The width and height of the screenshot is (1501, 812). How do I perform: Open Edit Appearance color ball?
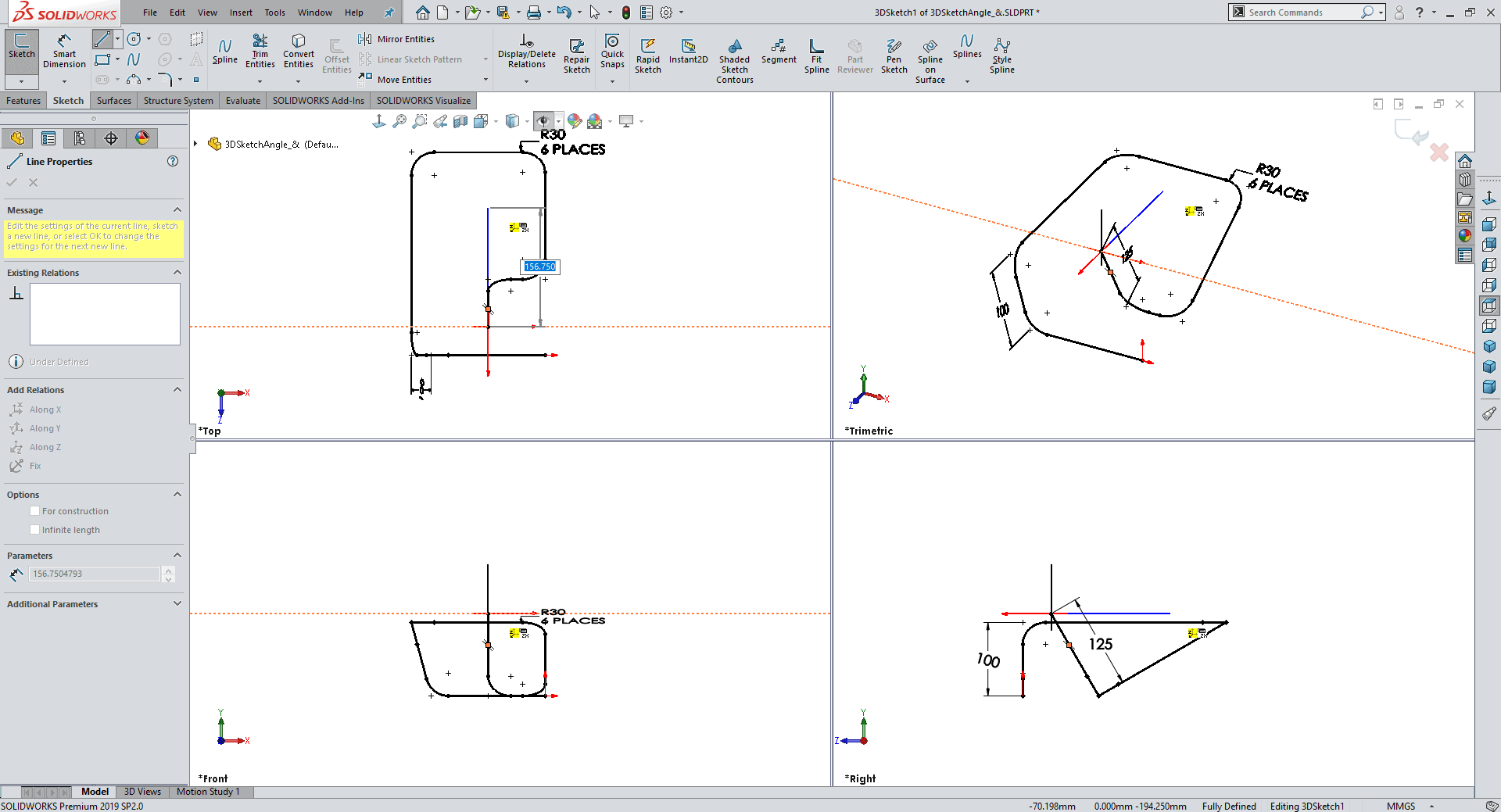pyautogui.click(x=575, y=121)
